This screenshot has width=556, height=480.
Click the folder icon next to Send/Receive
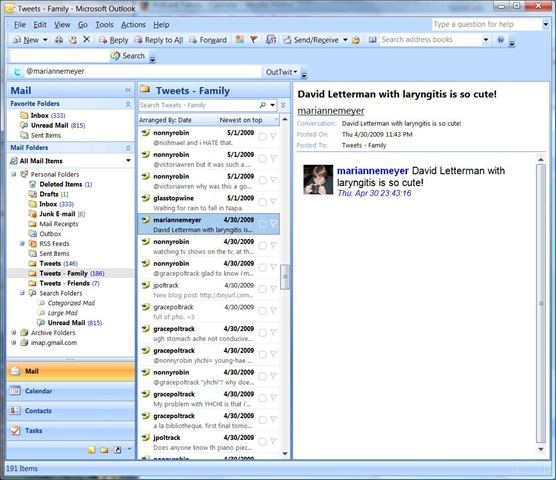(356, 40)
